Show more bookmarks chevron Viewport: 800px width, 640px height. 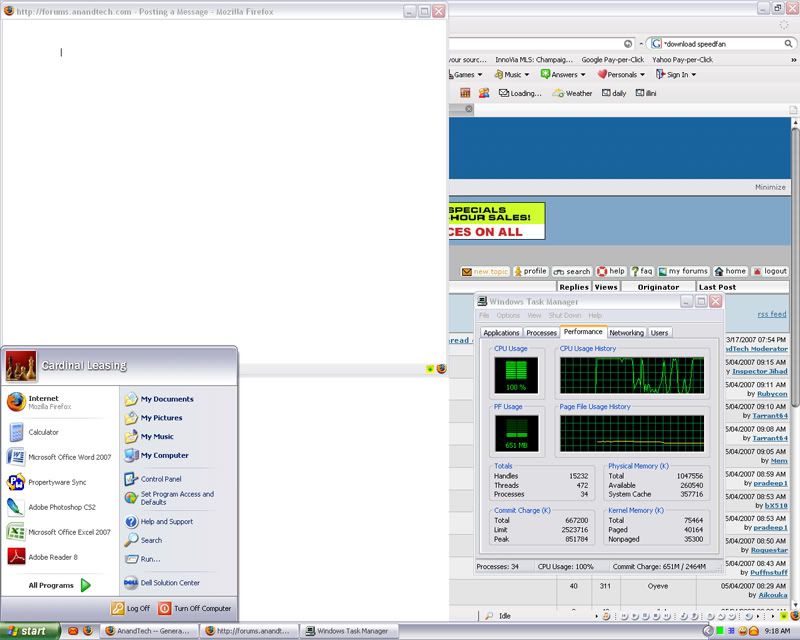793,60
